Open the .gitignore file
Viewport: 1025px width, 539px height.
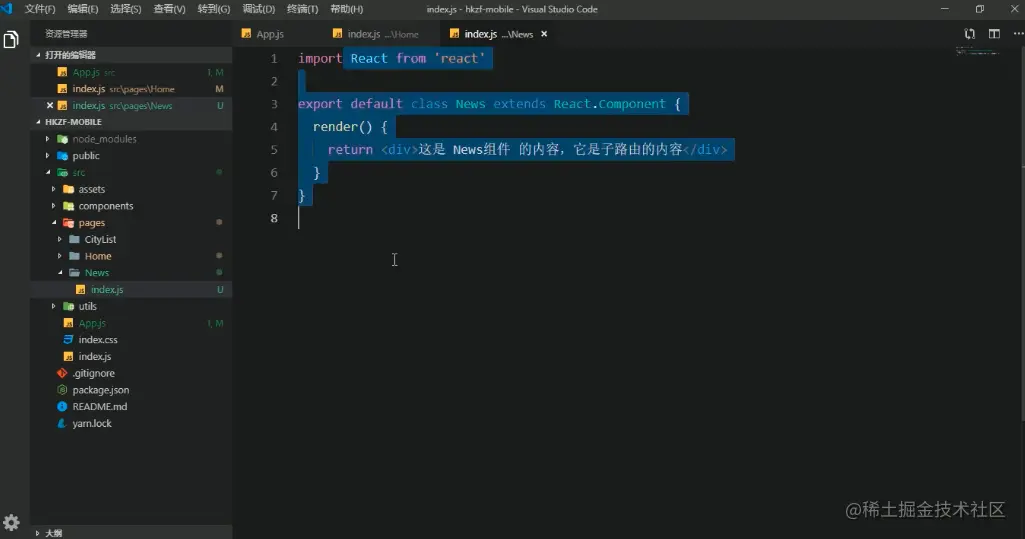coord(131,373)
